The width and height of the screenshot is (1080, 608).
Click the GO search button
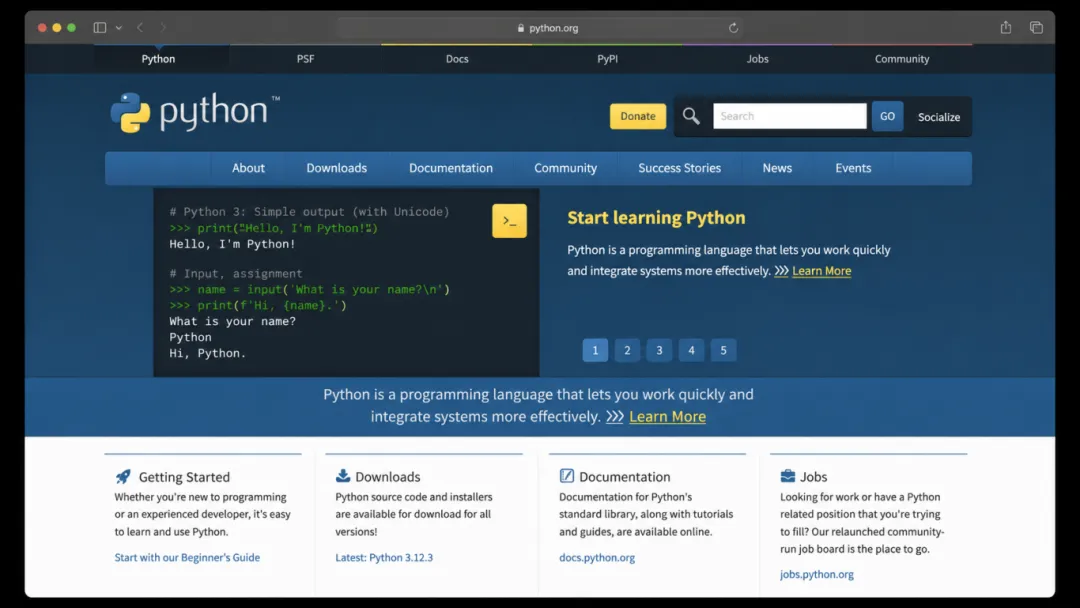pos(887,116)
